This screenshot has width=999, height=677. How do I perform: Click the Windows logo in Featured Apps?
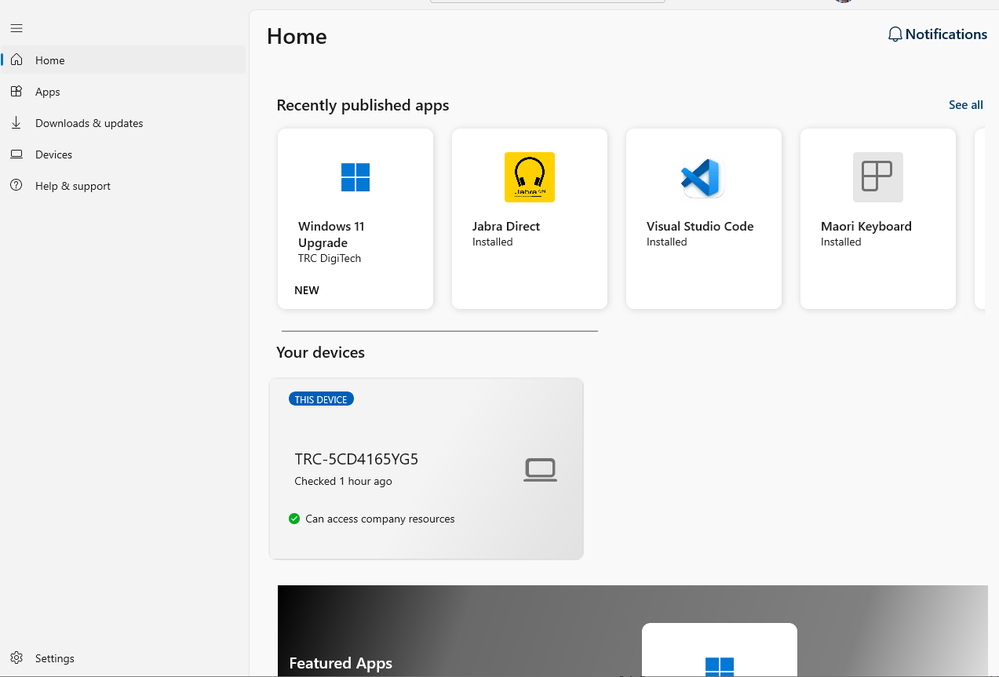point(719,667)
